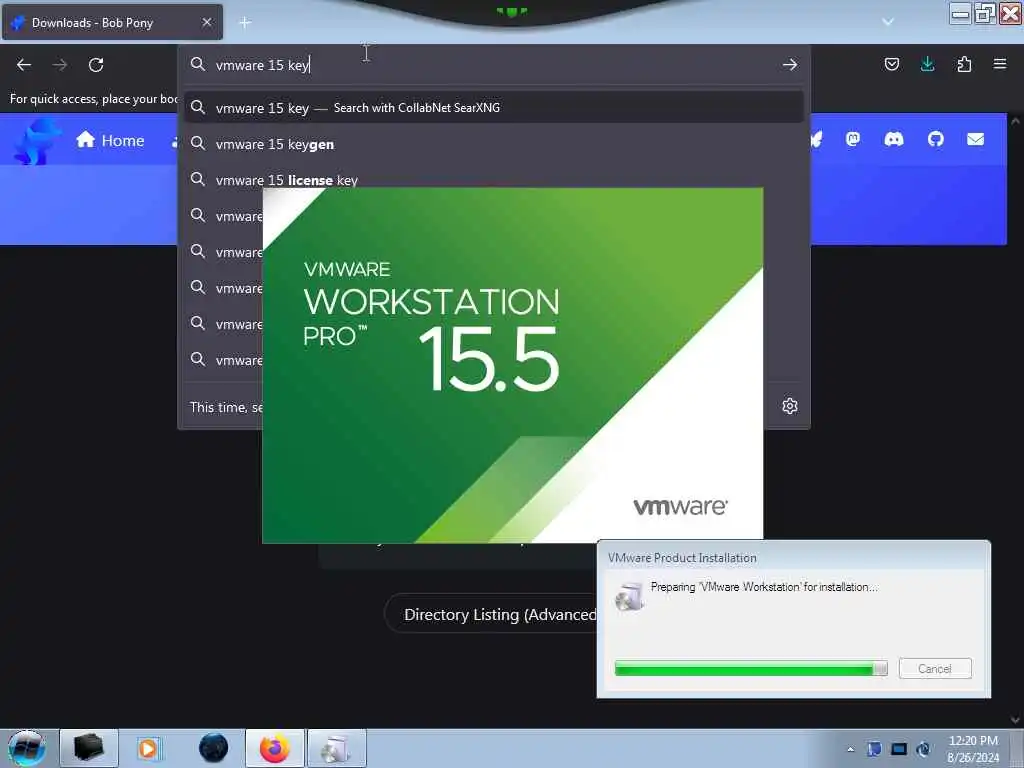Select suggestion 'vmware 15 key' Search with CollabNet SearXNG
The image size is (1024, 768).
pyautogui.click(x=493, y=108)
